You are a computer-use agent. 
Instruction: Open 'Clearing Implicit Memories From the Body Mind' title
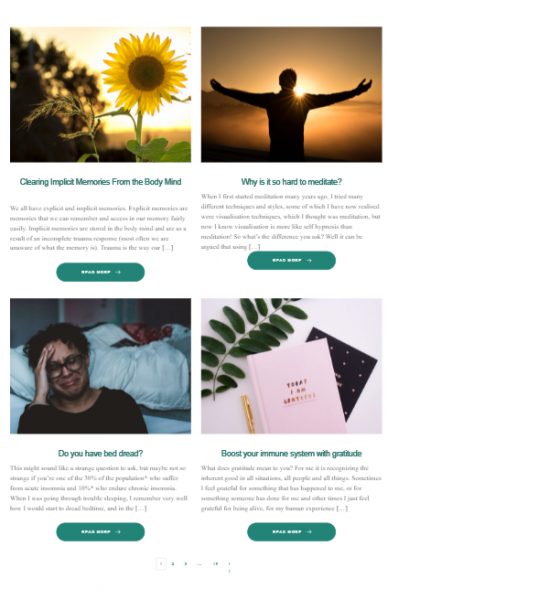100,182
